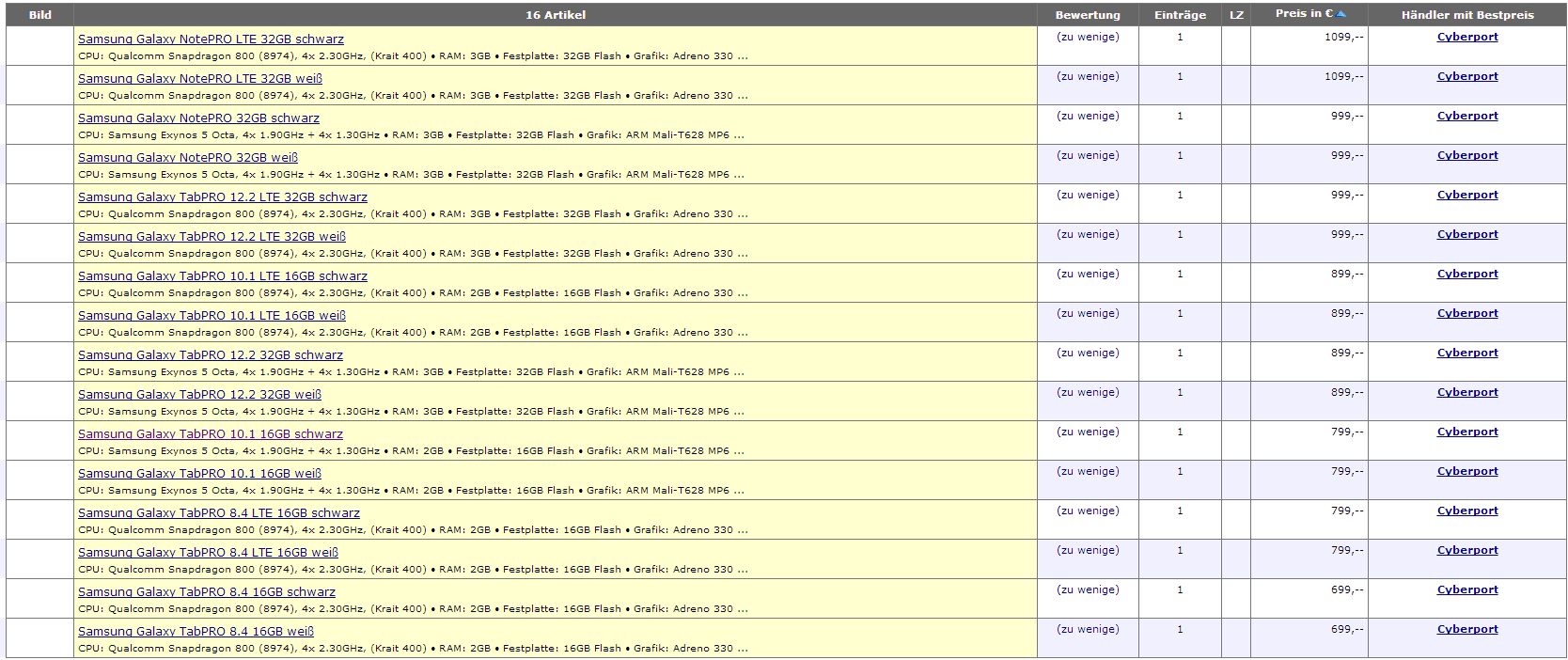
Task: Click CPU specs line under NotePRO LTE 32GB schwarz
Action: (413, 56)
